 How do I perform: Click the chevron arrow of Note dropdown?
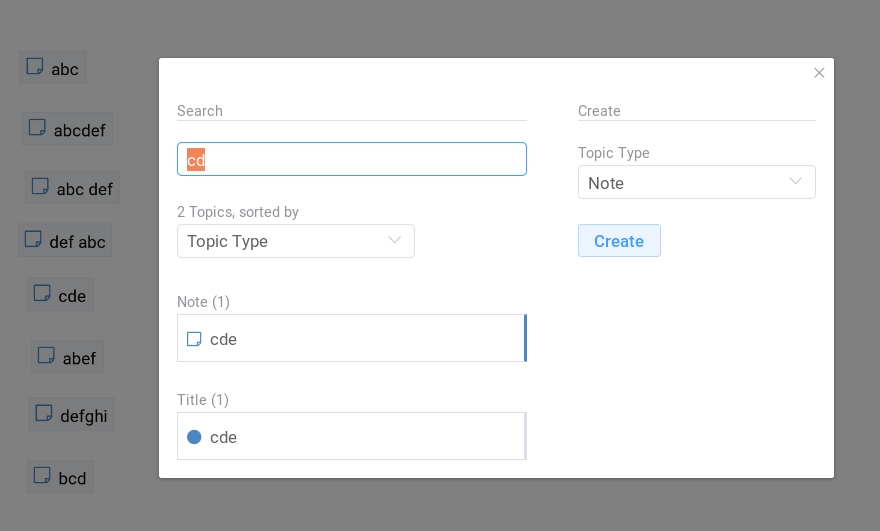click(796, 182)
